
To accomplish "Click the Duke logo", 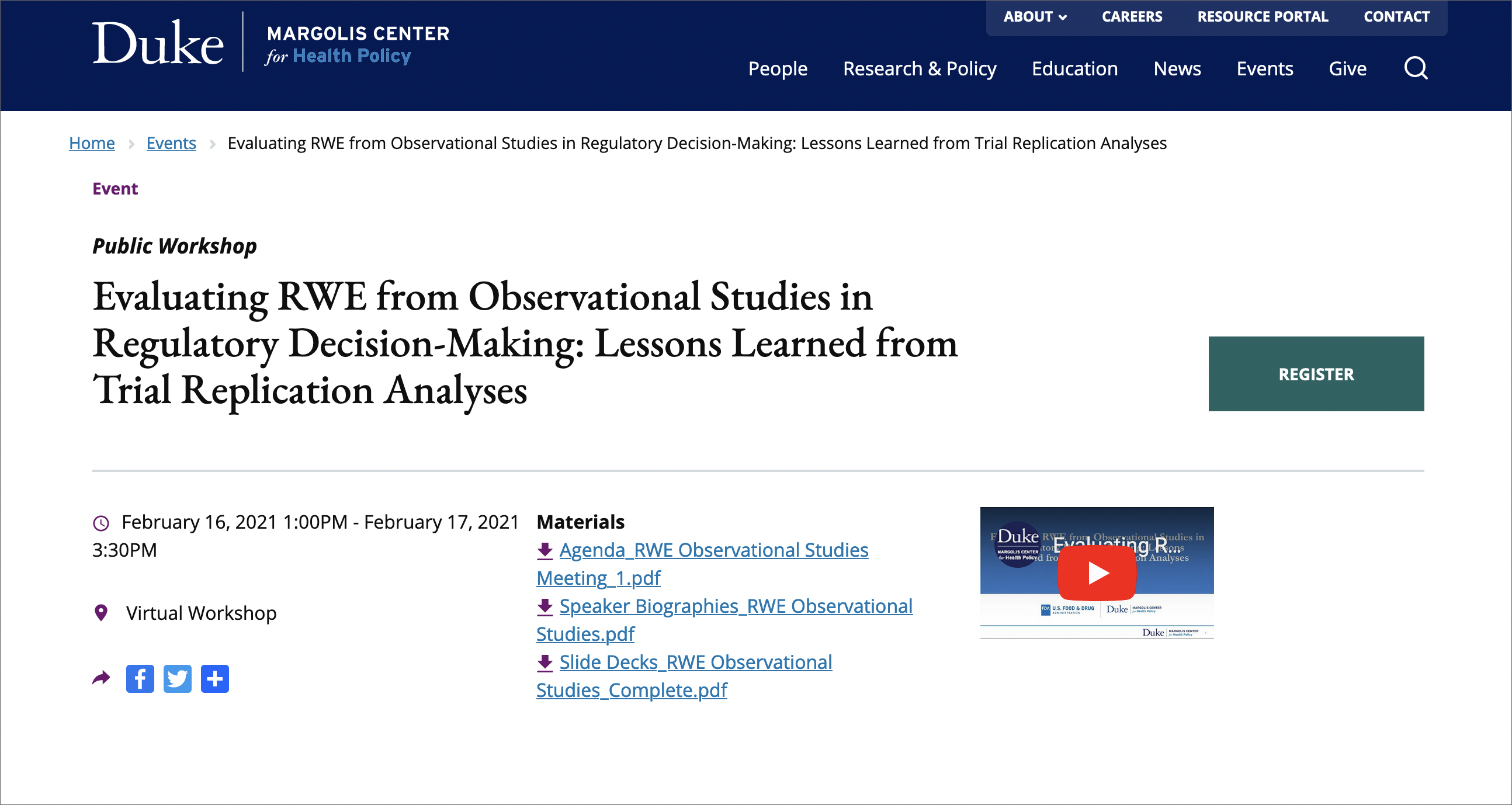I will [x=158, y=42].
